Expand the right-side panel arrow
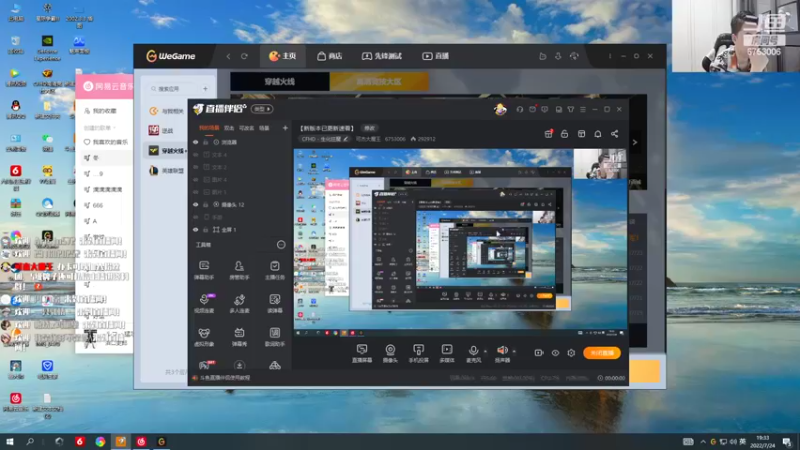The image size is (800, 450). coord(635,142)
